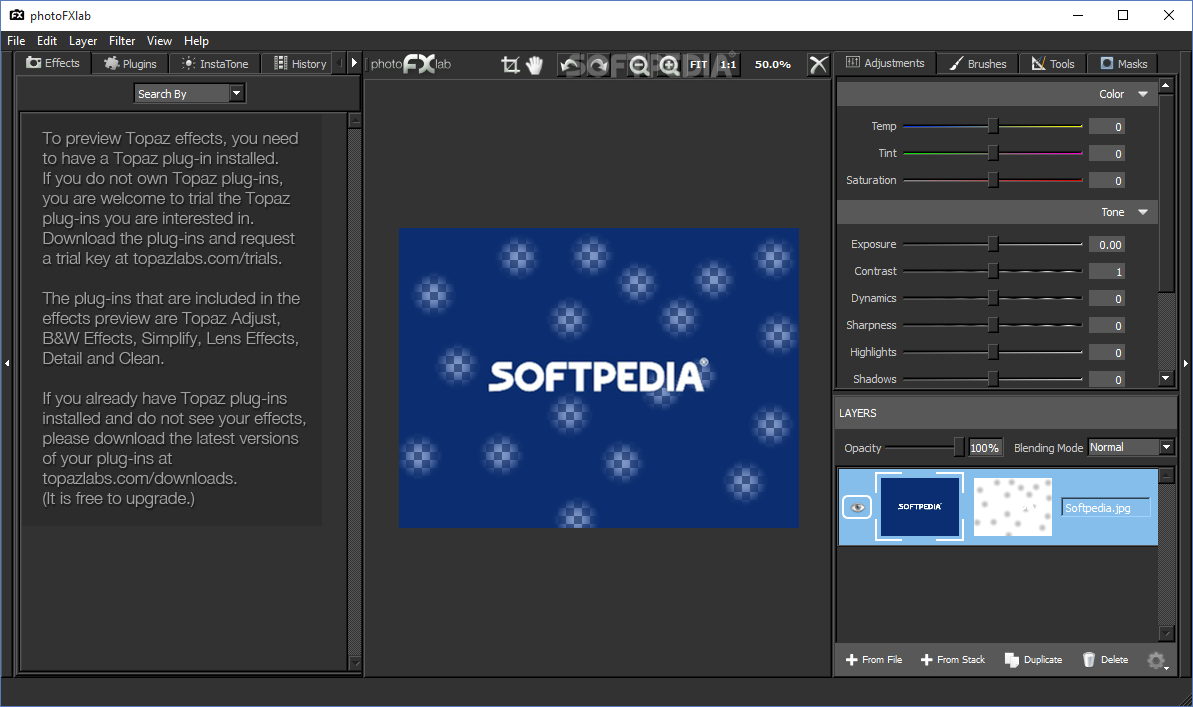The image size is (1193, 707).
Task: Collapse the Color section arrow
Action: (1143, 94)
